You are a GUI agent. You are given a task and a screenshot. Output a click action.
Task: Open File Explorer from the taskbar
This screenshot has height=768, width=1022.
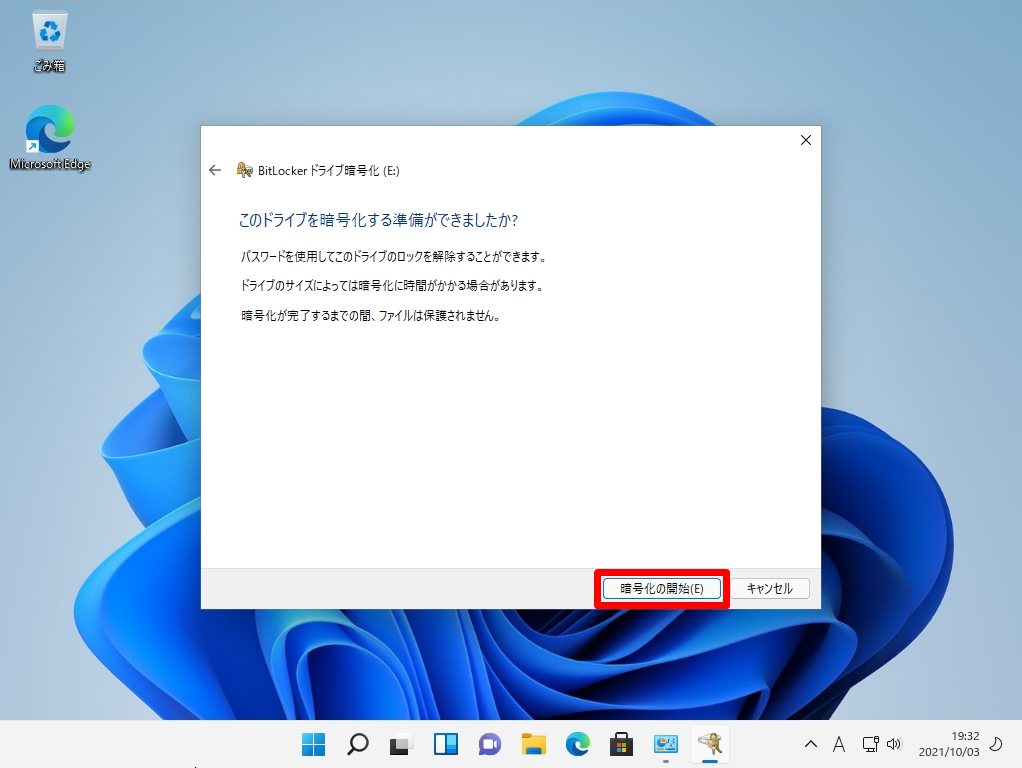[x=534, y=744]
